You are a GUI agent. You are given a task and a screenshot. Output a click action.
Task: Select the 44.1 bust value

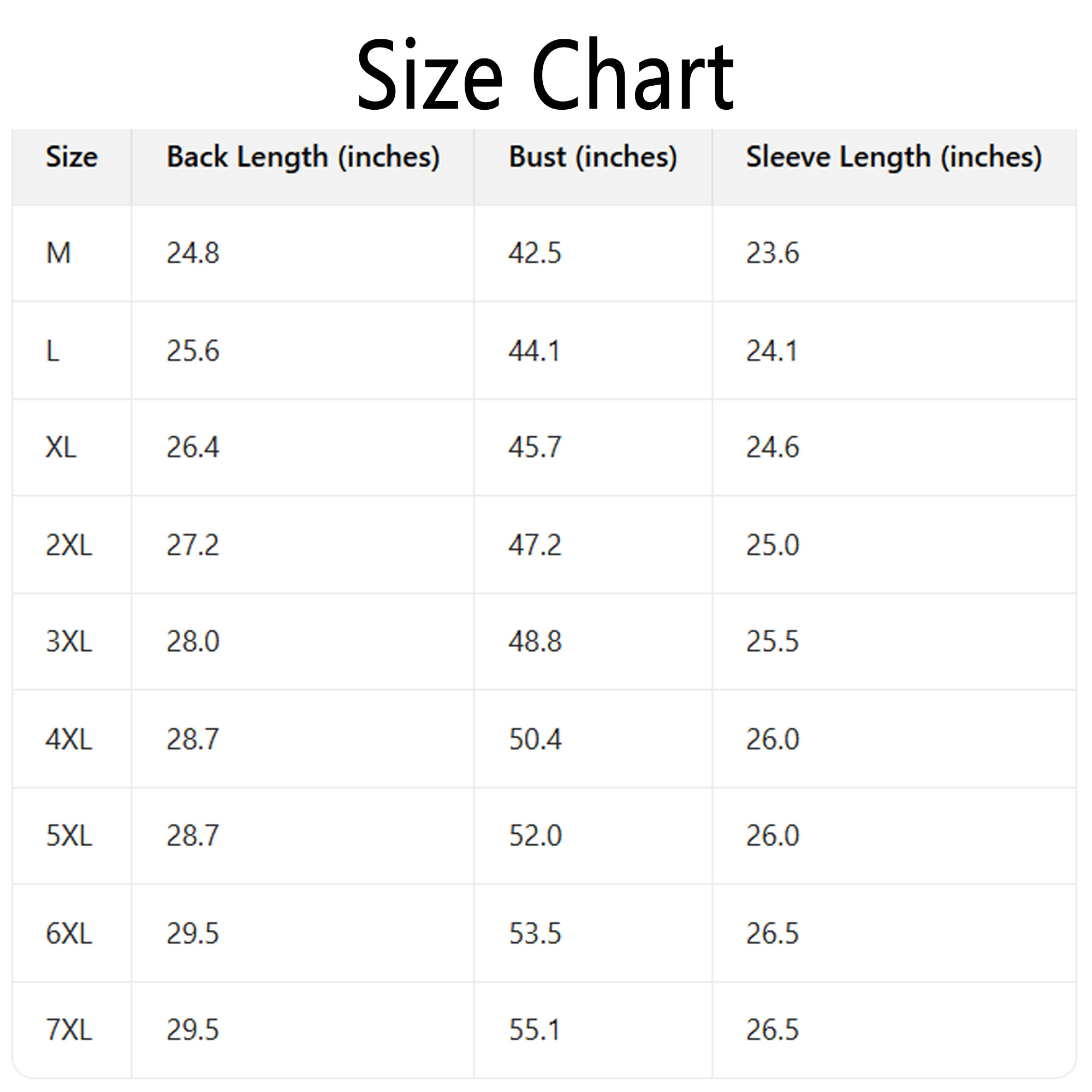coord(534,351)
